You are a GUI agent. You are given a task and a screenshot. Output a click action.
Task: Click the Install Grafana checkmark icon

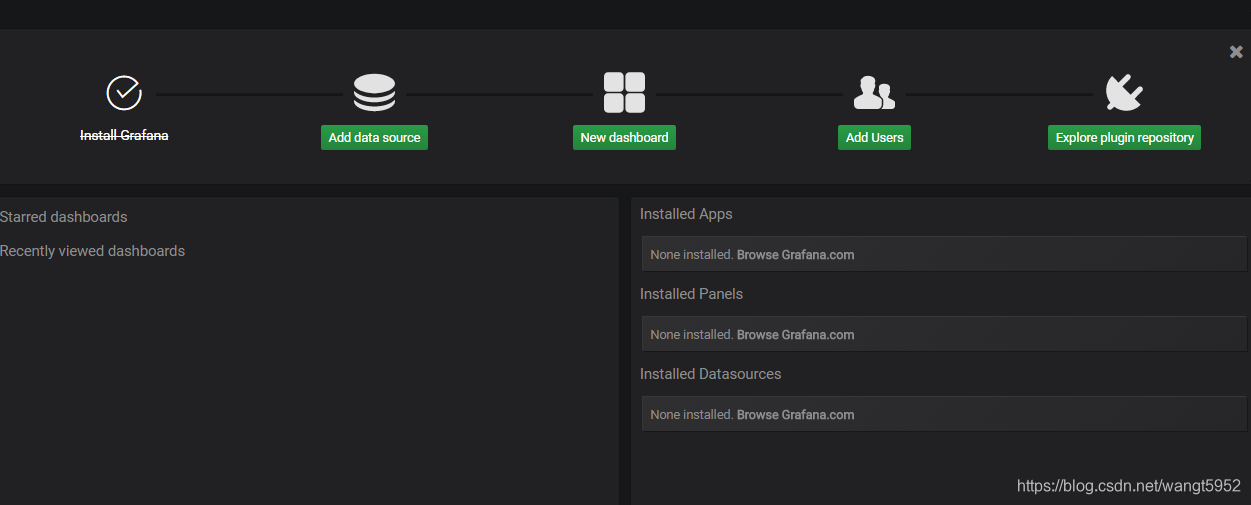[124, 93]
